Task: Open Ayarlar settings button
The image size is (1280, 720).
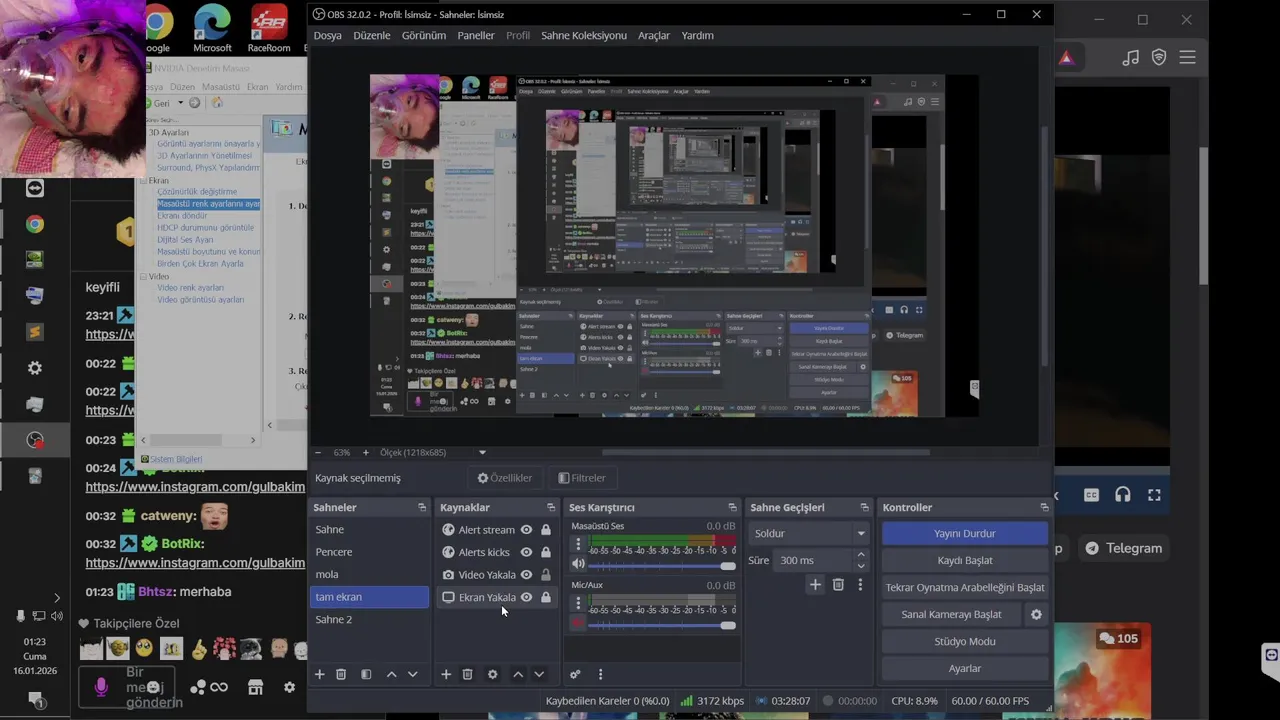Action: (965, 668)
